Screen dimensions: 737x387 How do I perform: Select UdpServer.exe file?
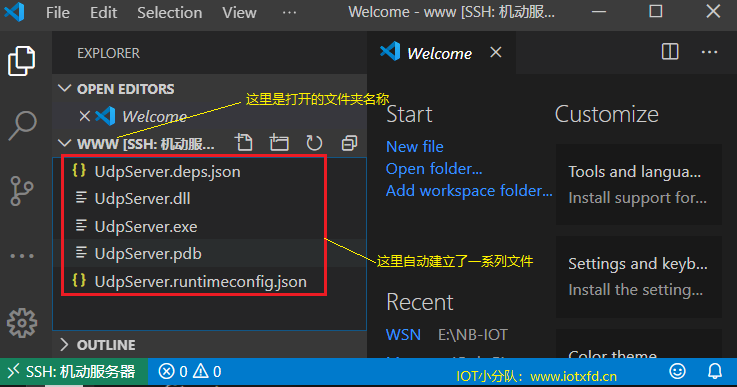pos(210,226)
